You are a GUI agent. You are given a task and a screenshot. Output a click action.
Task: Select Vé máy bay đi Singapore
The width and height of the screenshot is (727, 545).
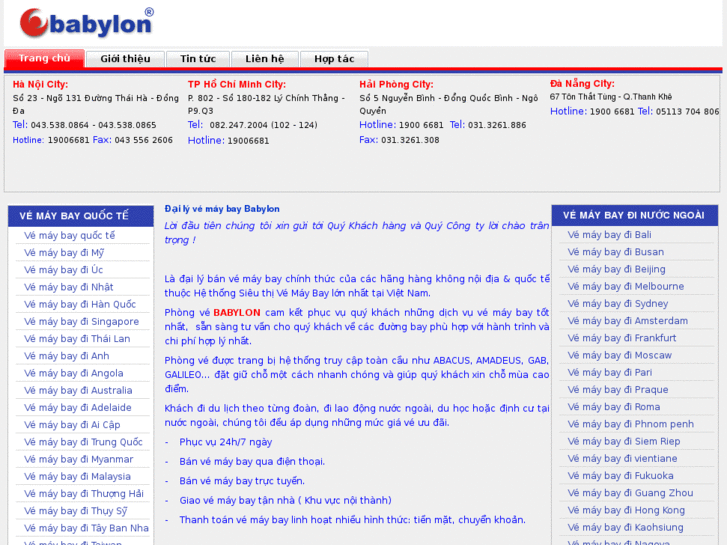pyautogui.click(x=82, y=322)
